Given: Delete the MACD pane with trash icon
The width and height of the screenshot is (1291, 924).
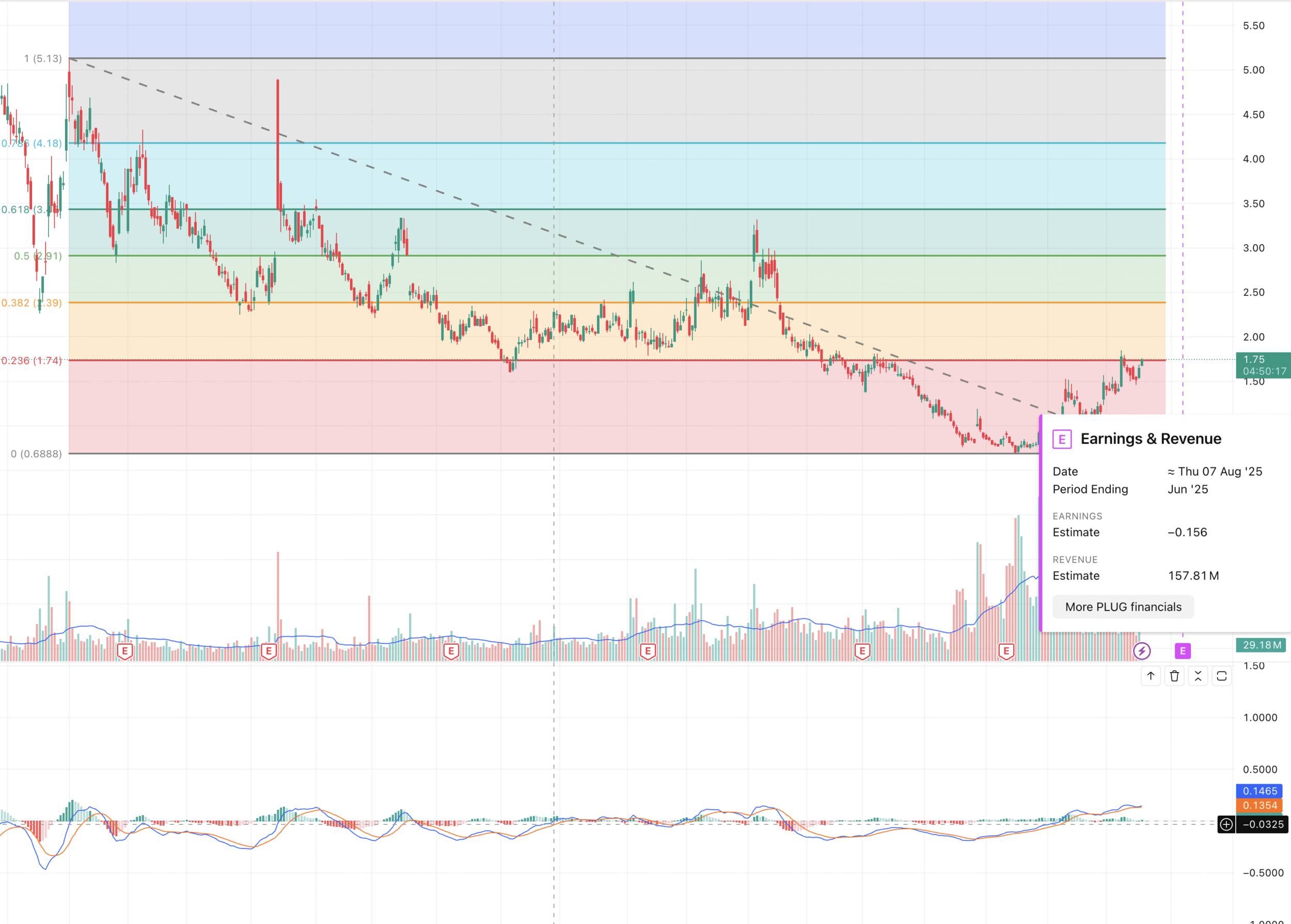Looking at the screenshot, I should [x=1174, y=676].
